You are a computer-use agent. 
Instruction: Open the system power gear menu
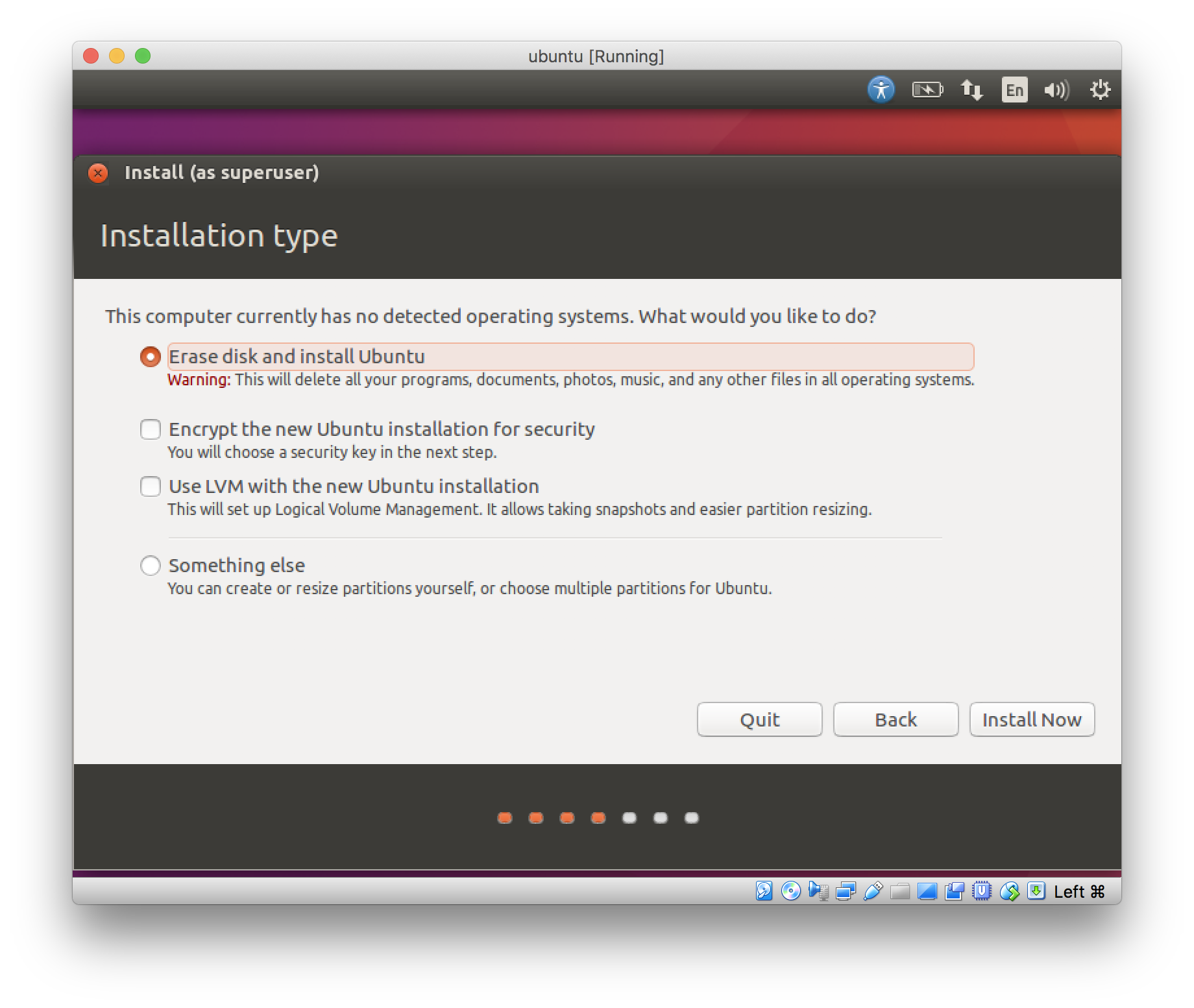click(x=1100, y=90)
